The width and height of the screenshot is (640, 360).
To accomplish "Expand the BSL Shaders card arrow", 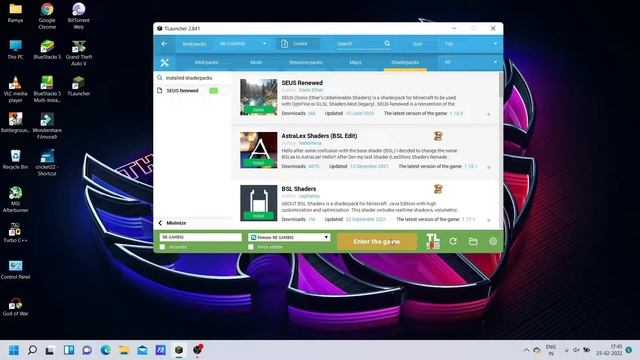I will pyautogui.click(x=489, y=220).
